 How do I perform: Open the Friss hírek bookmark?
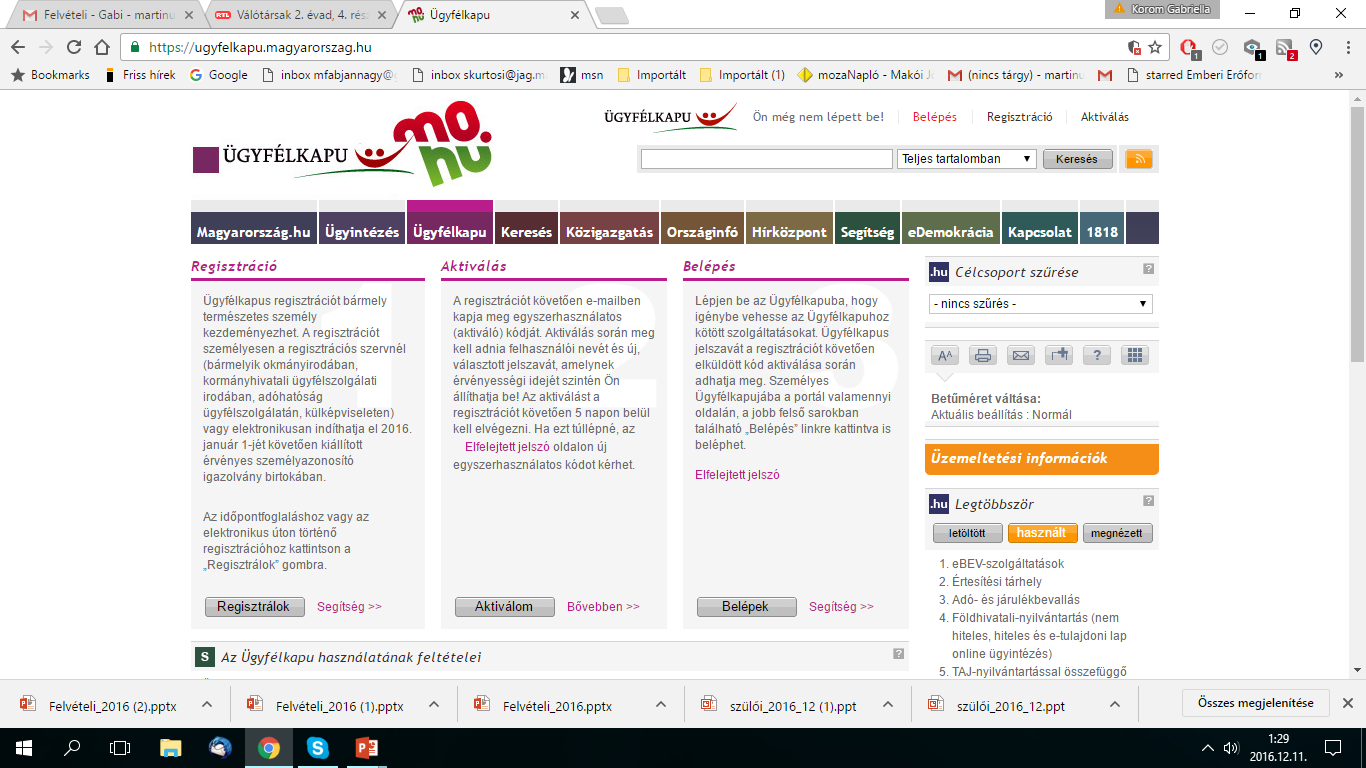coord(139,75)
